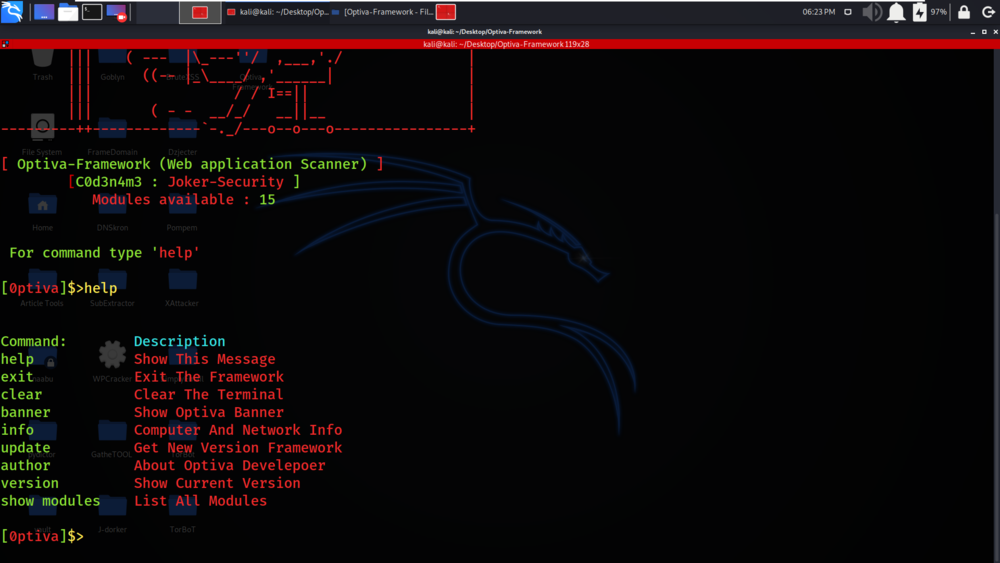
Task: Click the 'Show This Message' description
Action: [x=205, y=359]
